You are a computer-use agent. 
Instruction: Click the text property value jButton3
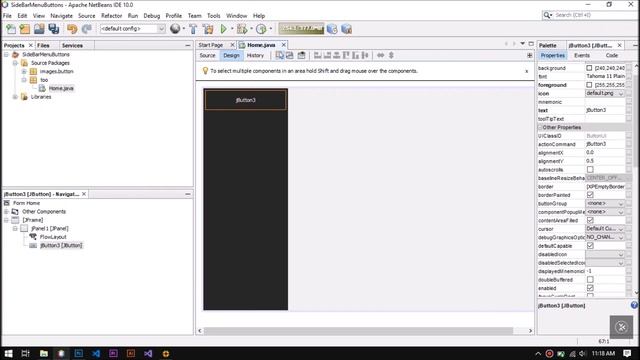pyautogui.click(x=605, y=110)
